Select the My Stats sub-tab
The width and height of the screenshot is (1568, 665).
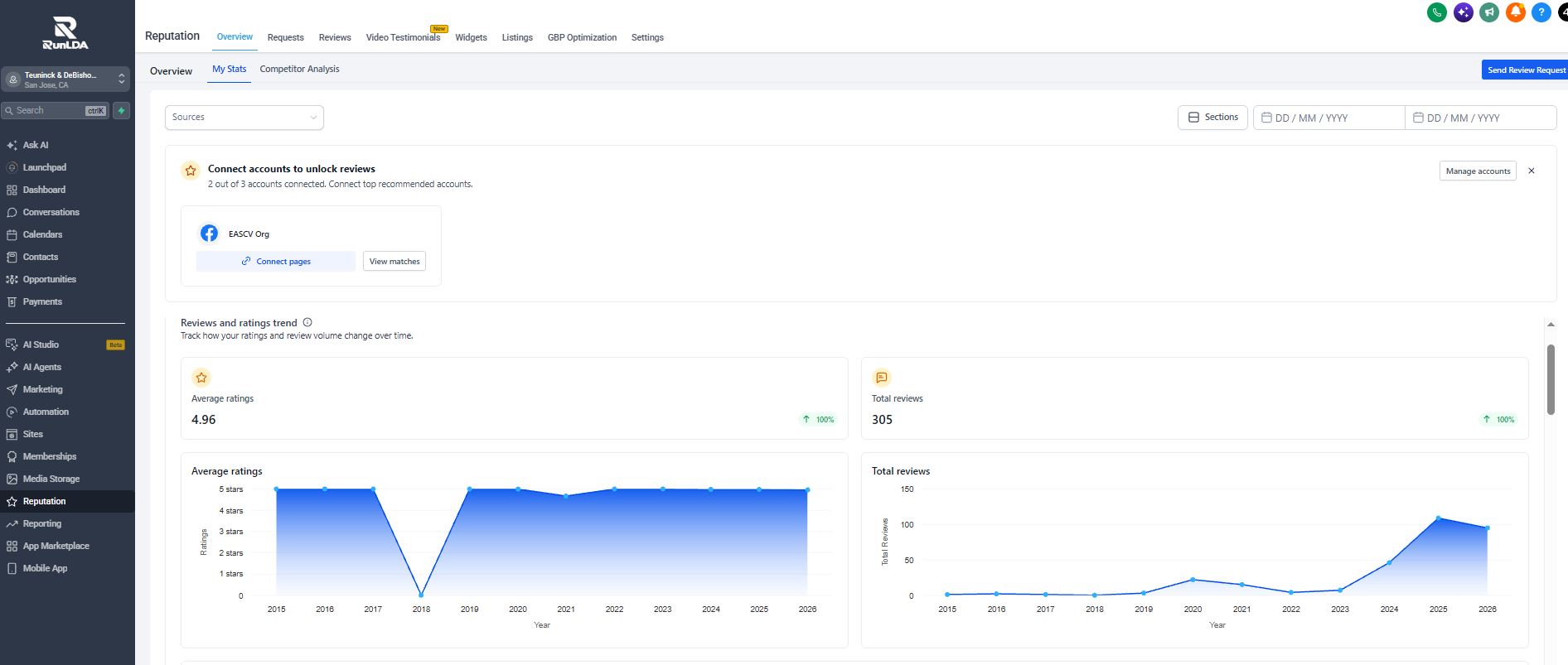pyautogui.click(x=229, y=69)
